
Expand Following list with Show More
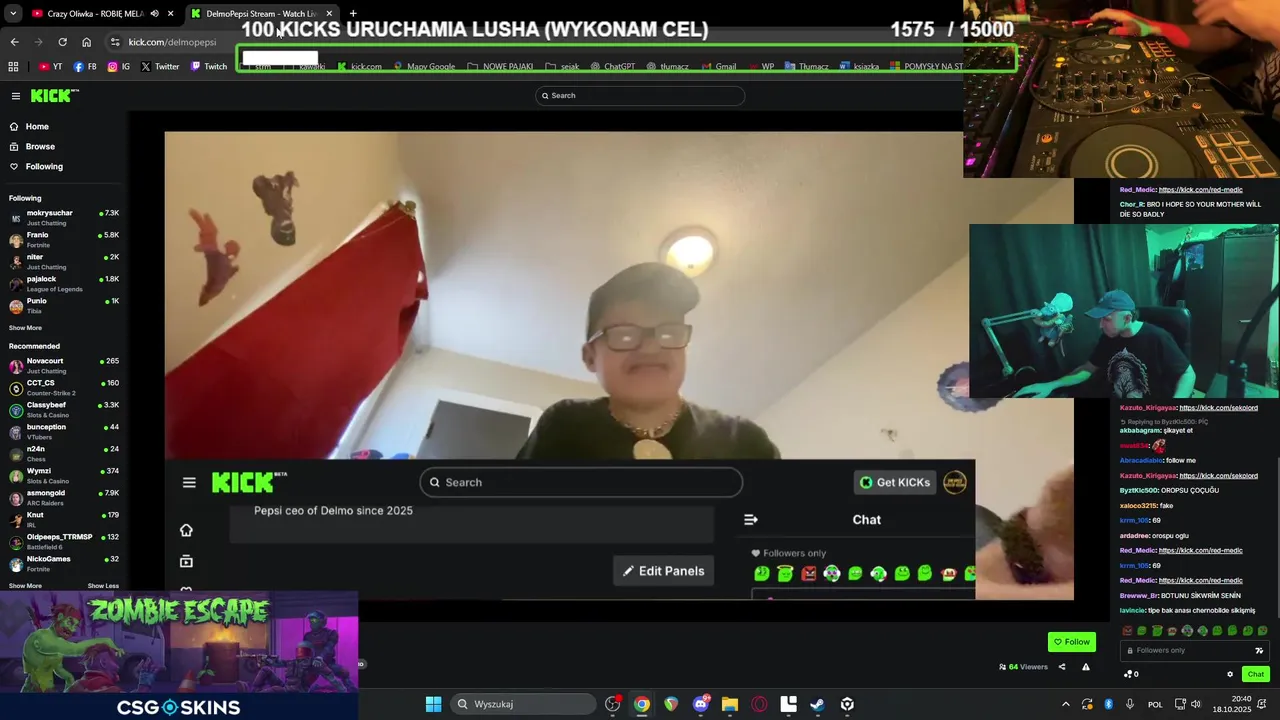click(x=25, y=328)
